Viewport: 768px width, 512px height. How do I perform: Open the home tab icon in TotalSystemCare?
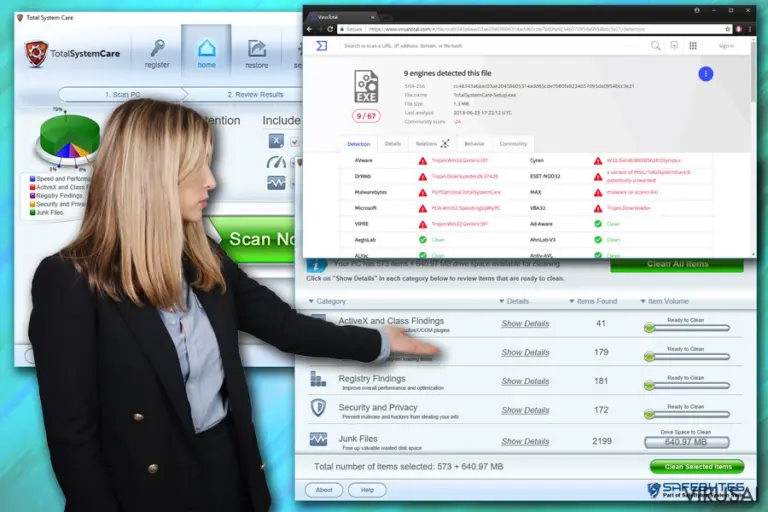(x=206, y=48)
